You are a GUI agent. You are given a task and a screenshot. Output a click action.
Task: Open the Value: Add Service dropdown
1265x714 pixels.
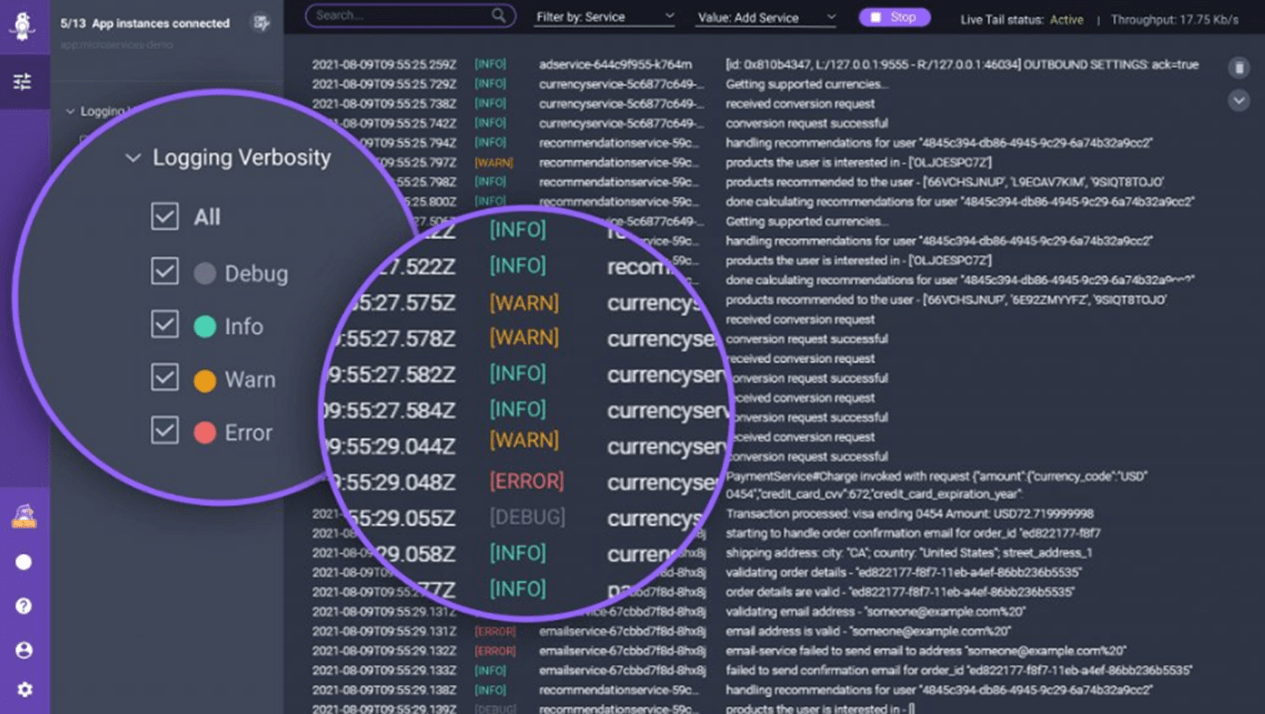[x=766, y=17]
